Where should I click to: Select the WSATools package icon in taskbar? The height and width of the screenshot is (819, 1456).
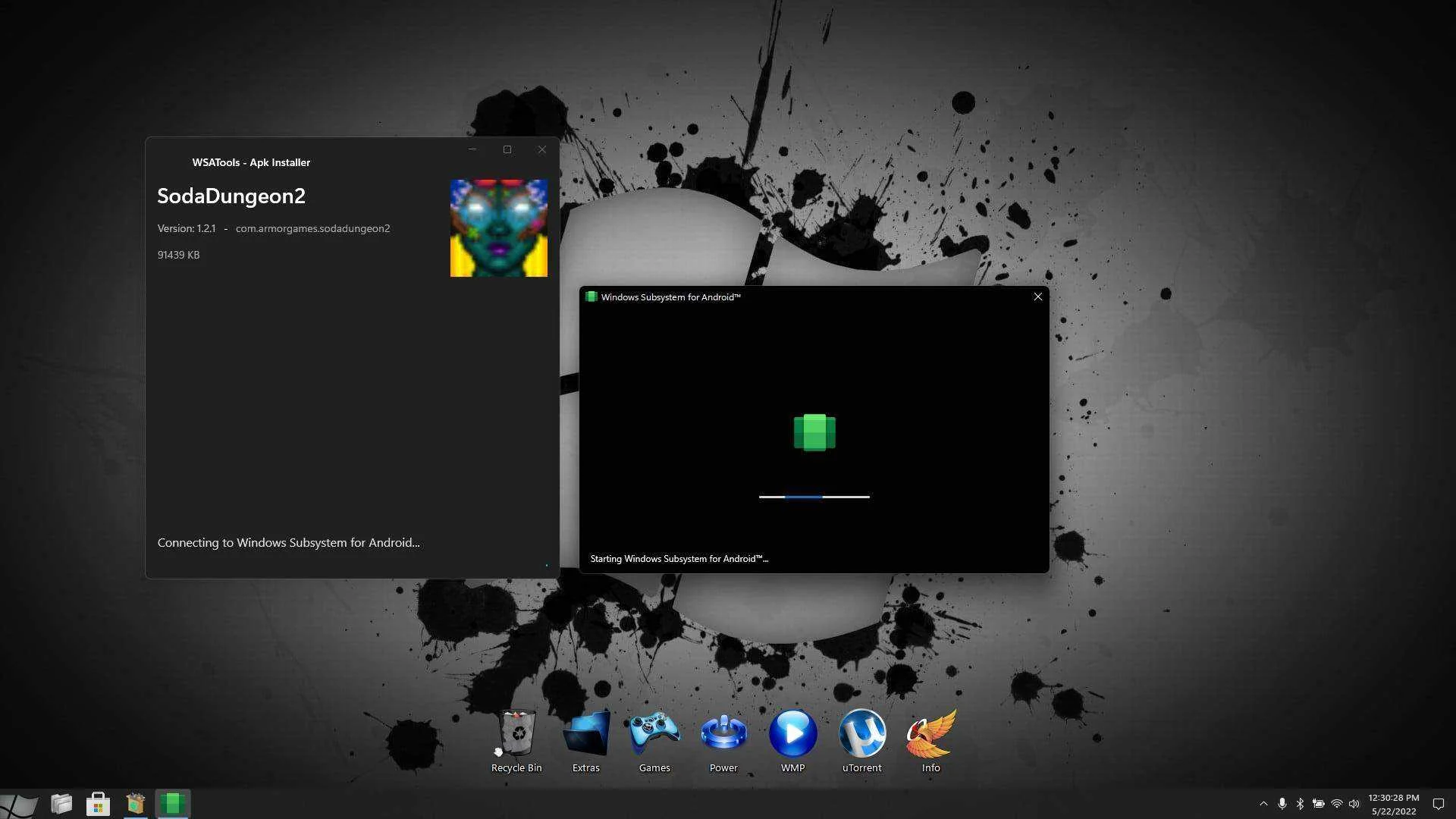(135, 804)
